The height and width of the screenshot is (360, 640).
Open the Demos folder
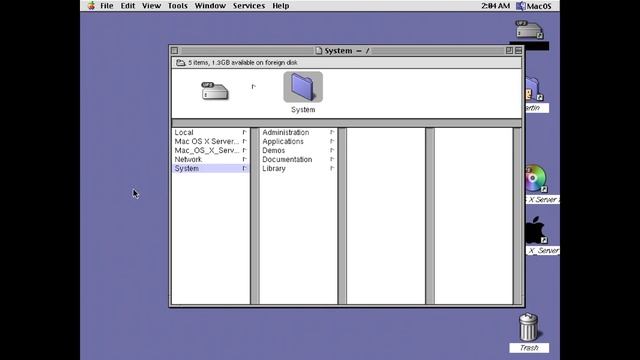298,150
